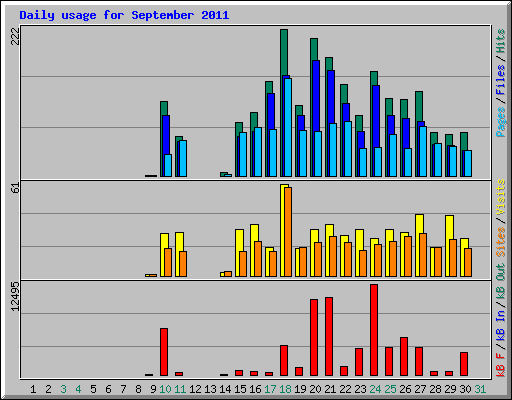512x400 pixels.
Task: Select green weekend day label '3'
Action: 63,389
